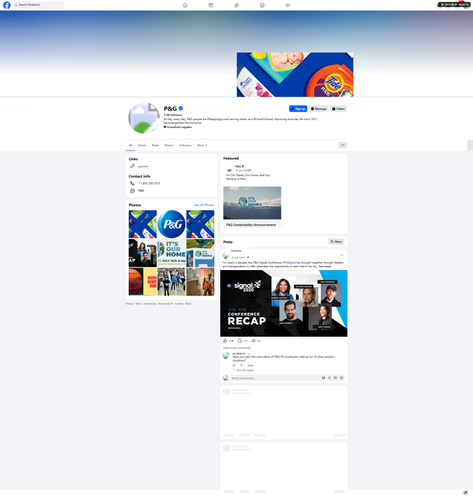The height and width of the screenshot is (500, 473).
Task: Open the P&G profile picture
Action: pos(144,118)
